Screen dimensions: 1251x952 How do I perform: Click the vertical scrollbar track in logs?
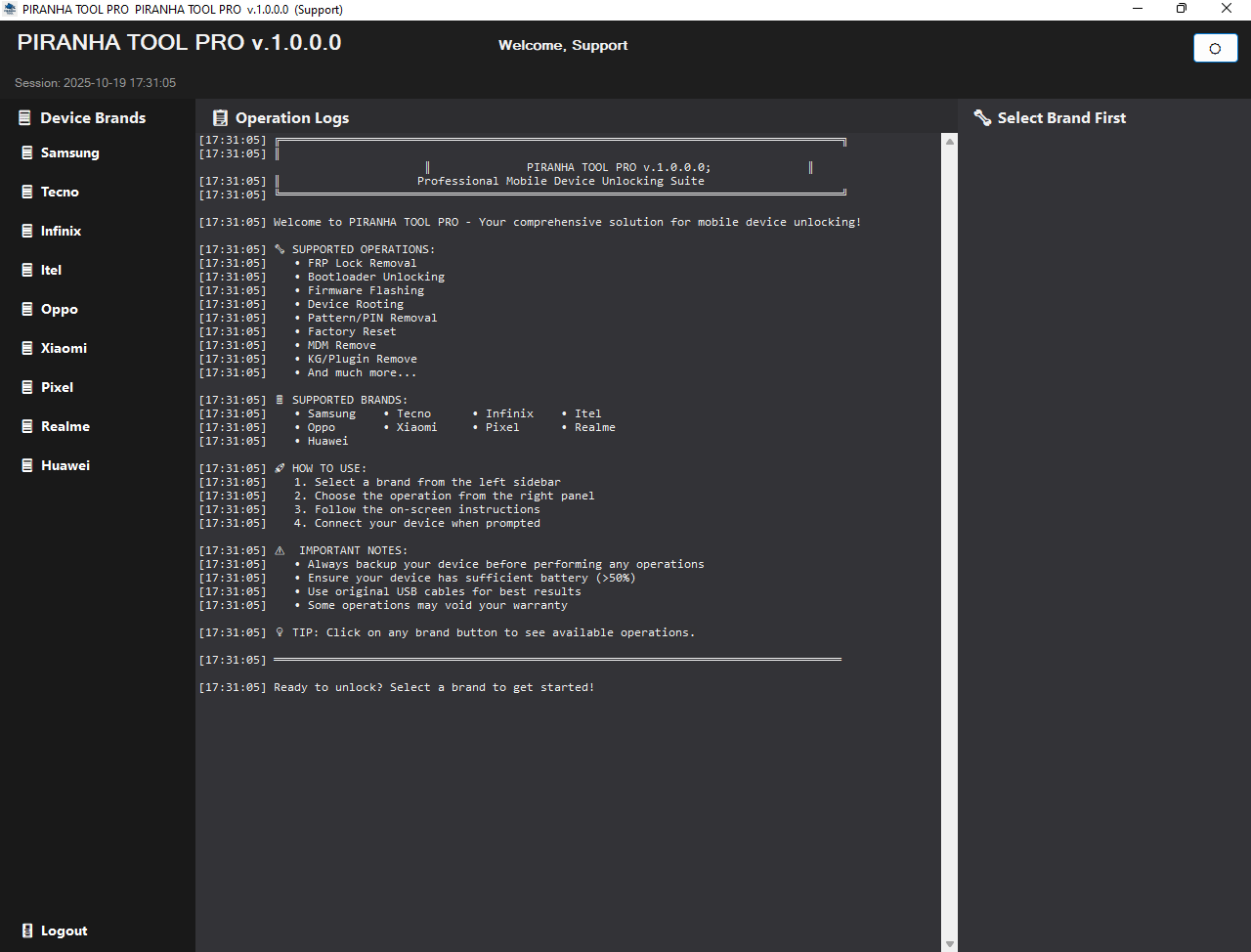(x=949, y=538)
